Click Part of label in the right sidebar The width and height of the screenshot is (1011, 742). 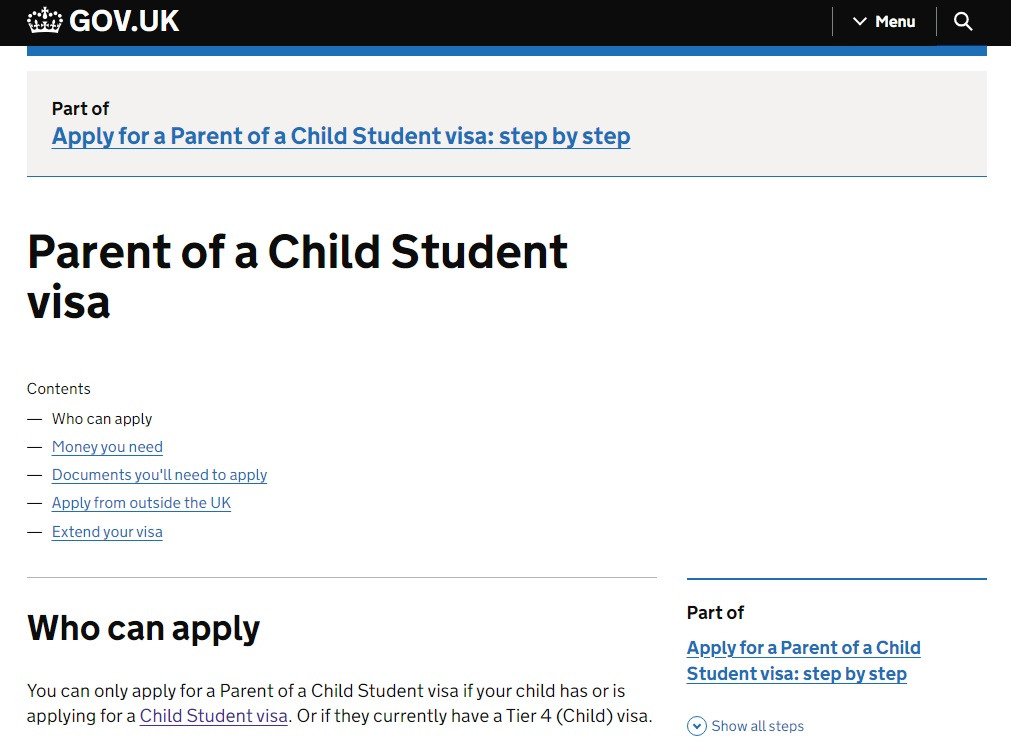(x=715, y=612)
